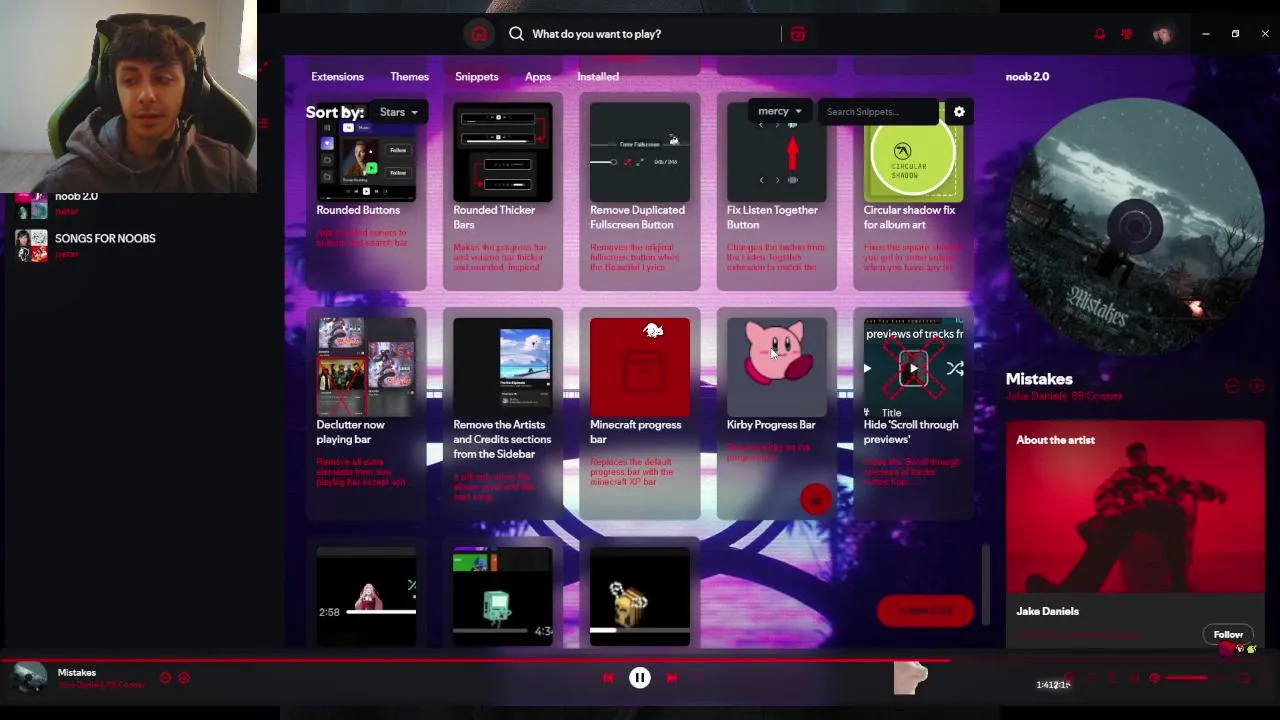Click volume speaker icon

1155,678
